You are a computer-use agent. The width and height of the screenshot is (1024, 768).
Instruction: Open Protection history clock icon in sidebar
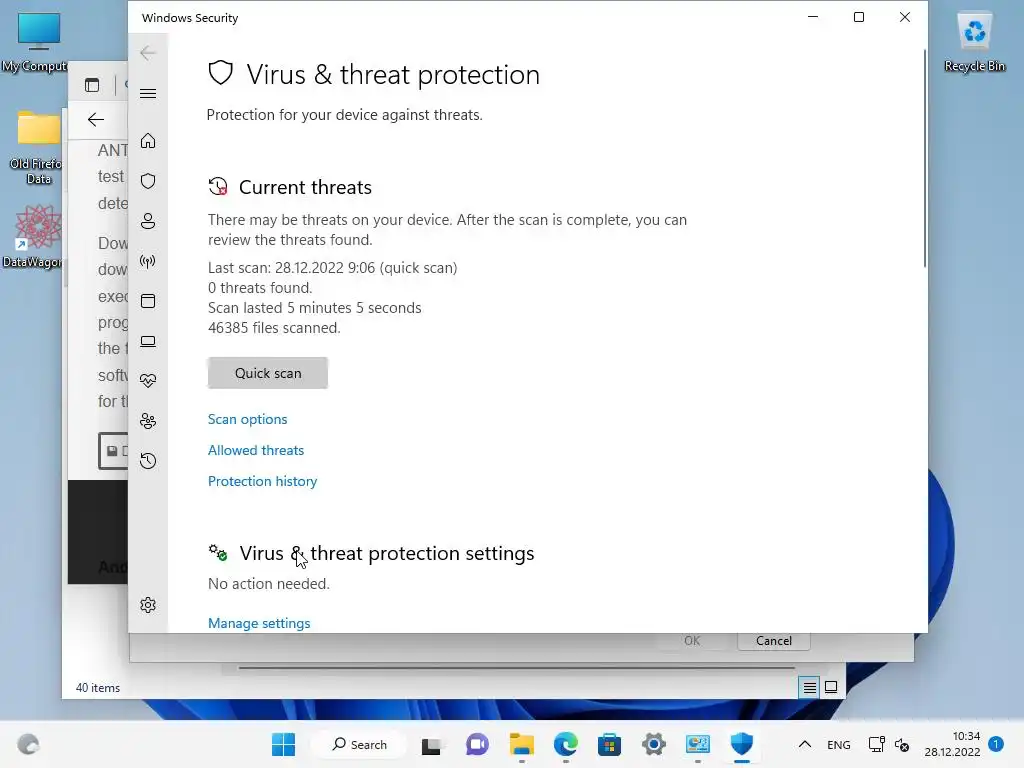148,461
